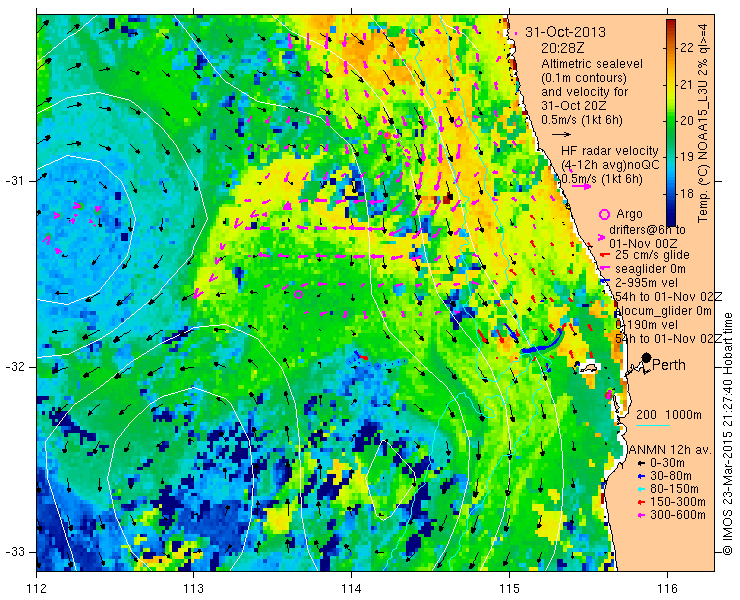
Task: Select the '01-Nov 00Z' drifter end time
Action: [x=643, y=244]
